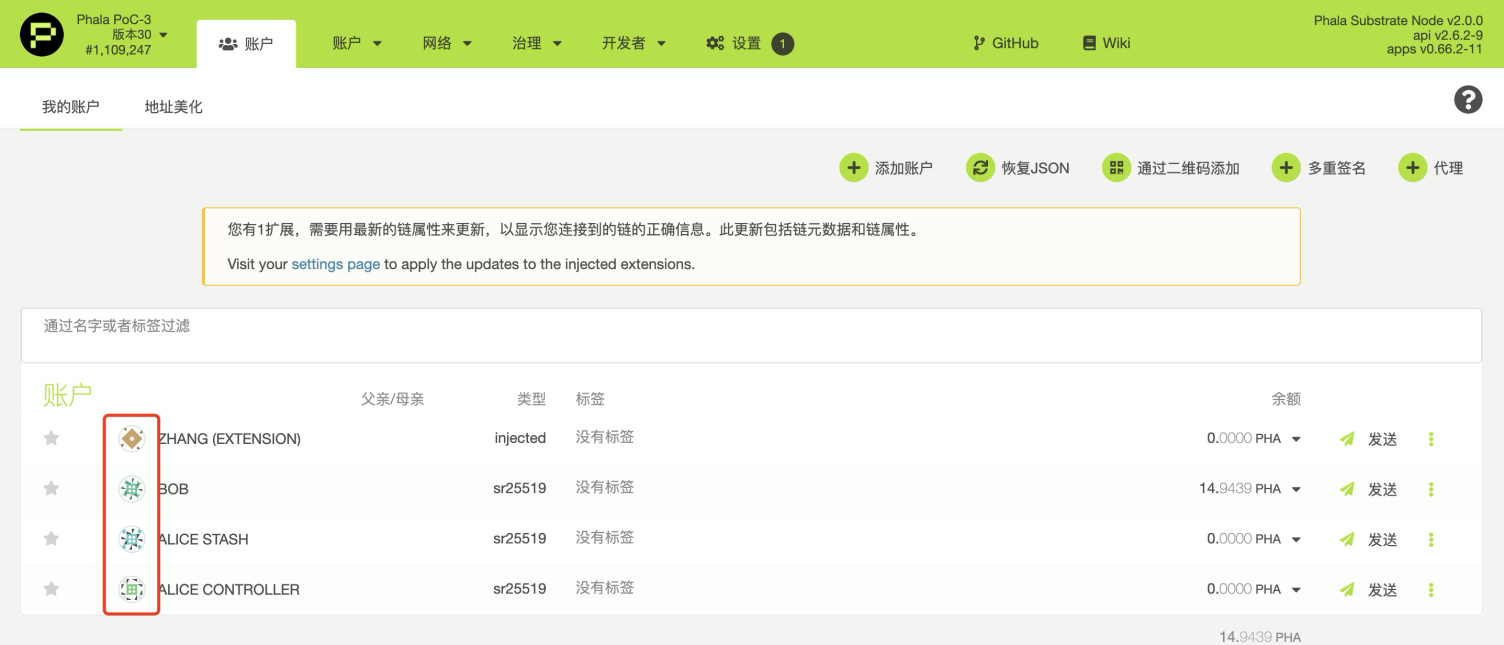The width and height of the screenshot is (1504, 645).
Task: Click BOB's account identicon
Action: (131, 488)
